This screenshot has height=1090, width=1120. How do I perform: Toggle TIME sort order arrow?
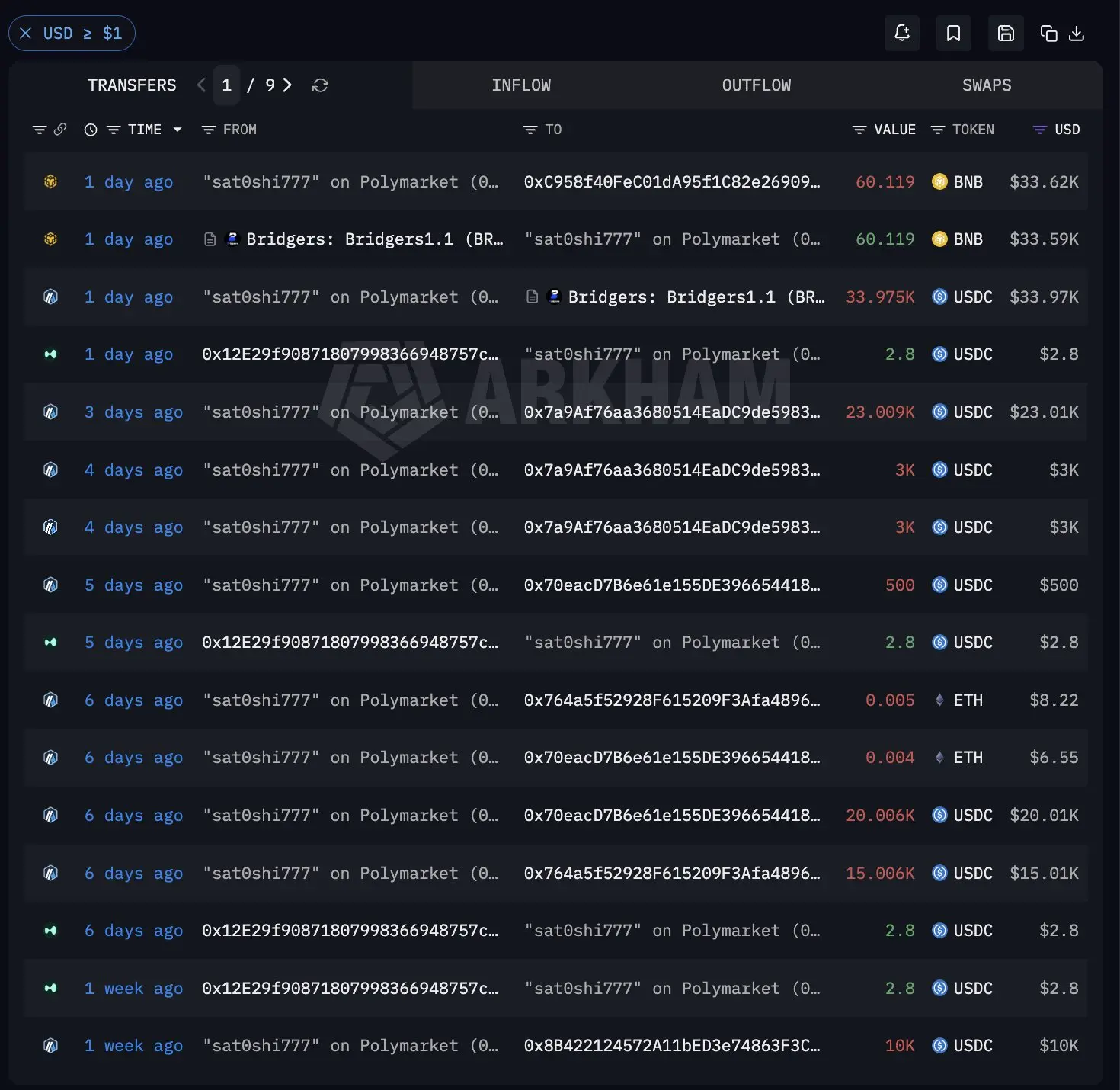pos(178,130)
